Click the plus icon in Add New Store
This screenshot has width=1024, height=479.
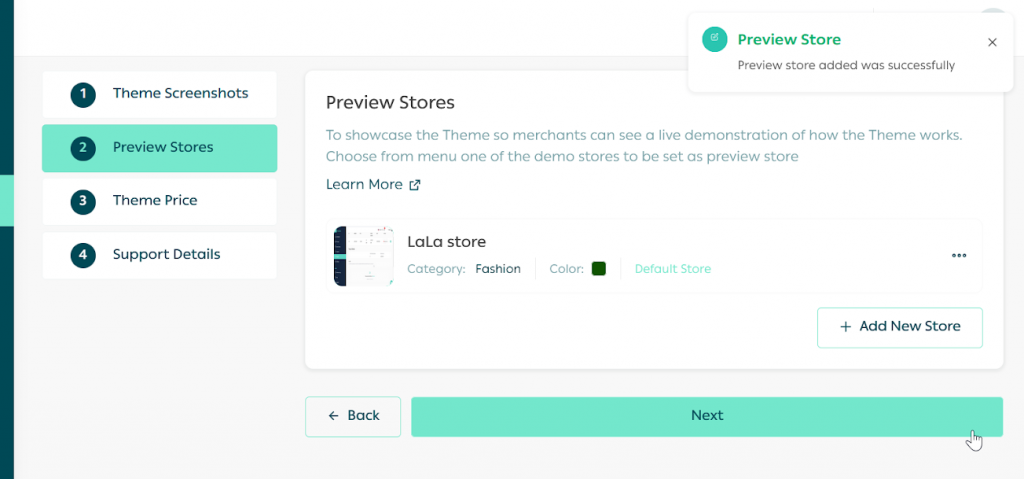(845, 327)
